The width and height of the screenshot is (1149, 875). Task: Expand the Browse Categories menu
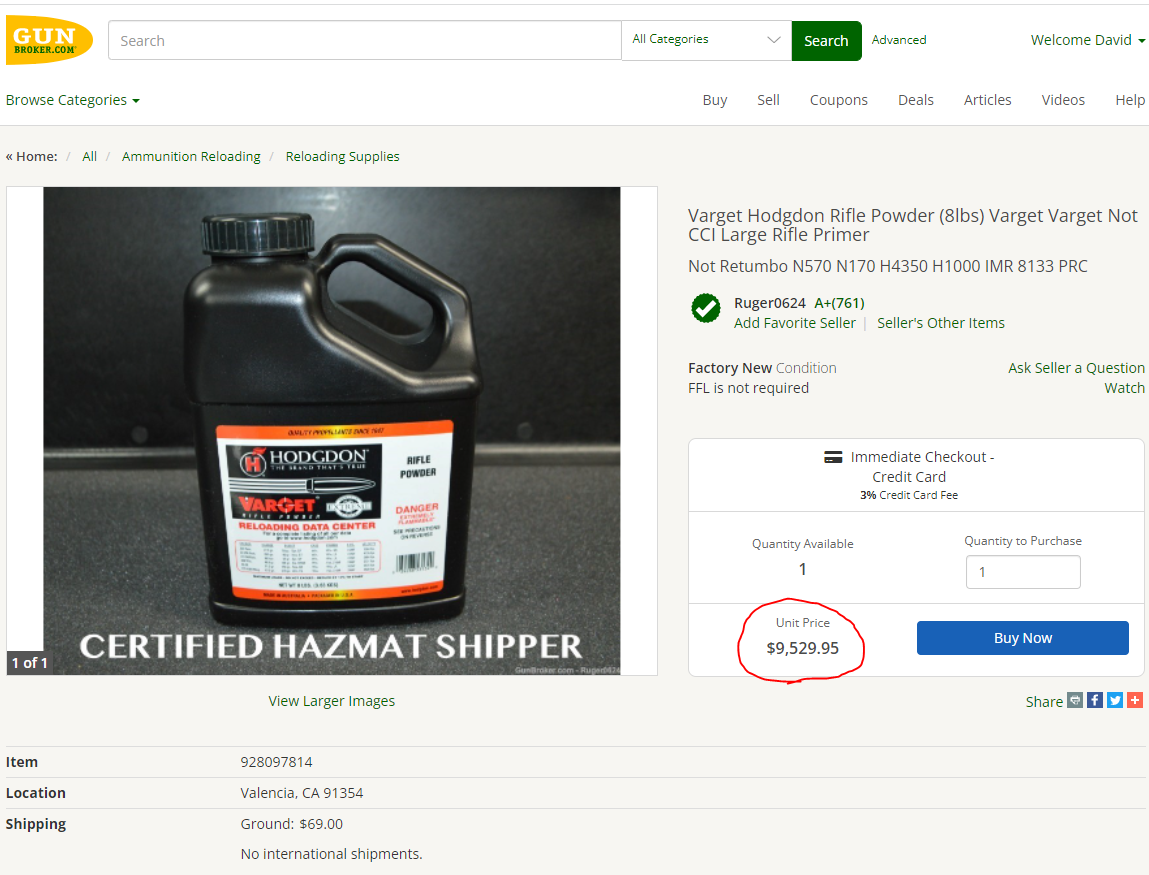(73, 100)
